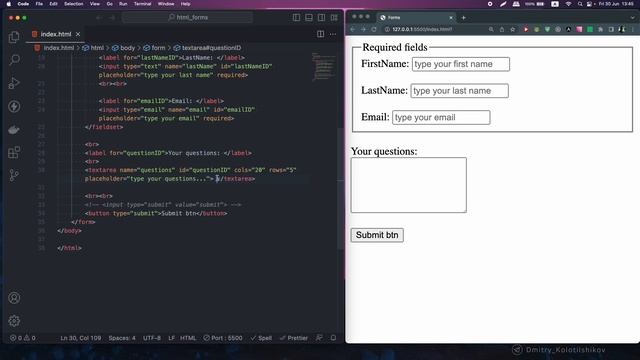
Task: Click the html_forms command center search
Action: click(x=187, y=18)
